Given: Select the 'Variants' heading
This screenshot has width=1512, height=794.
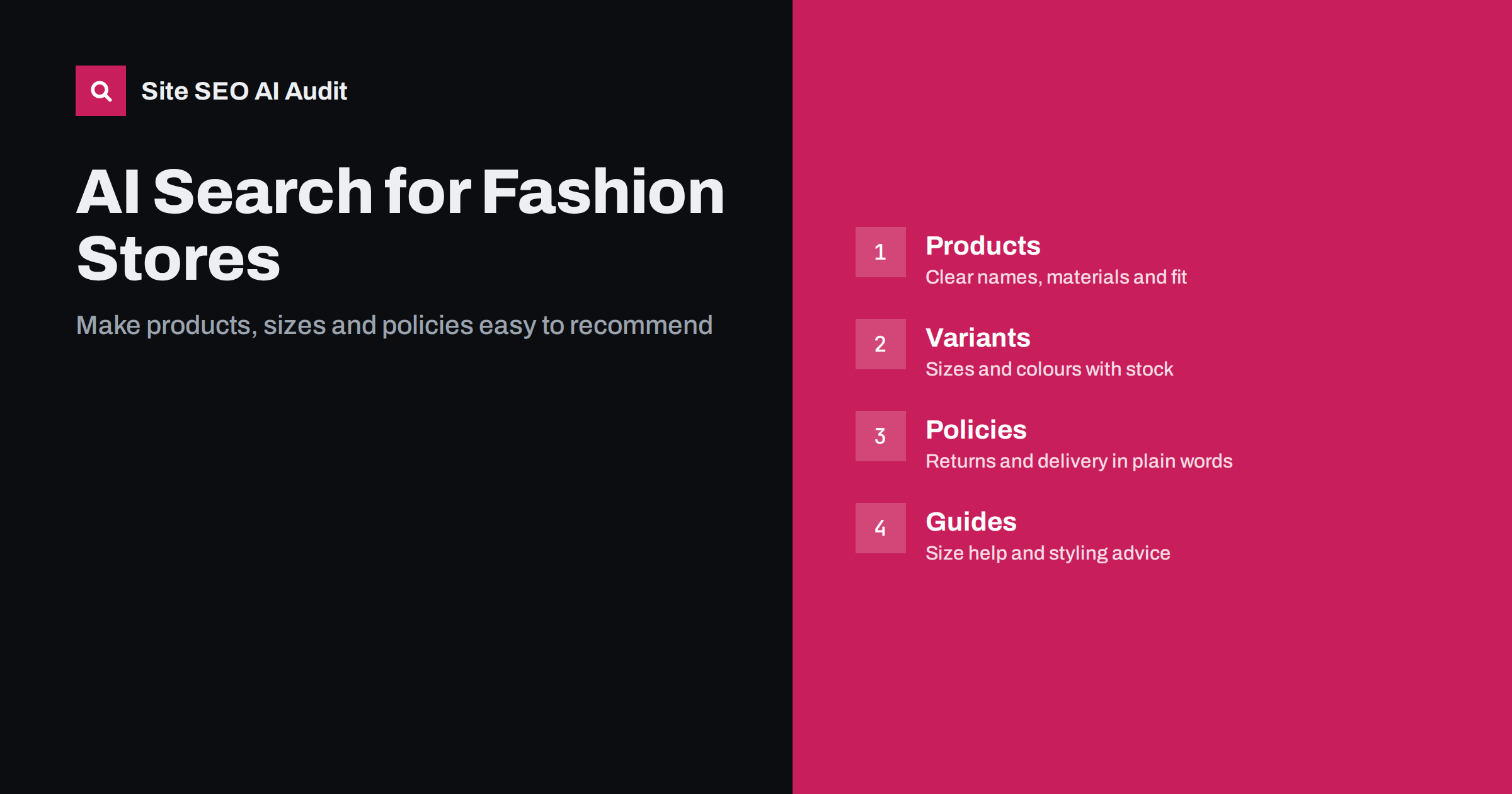Looking at the screenshot, I should pos(978,338).
